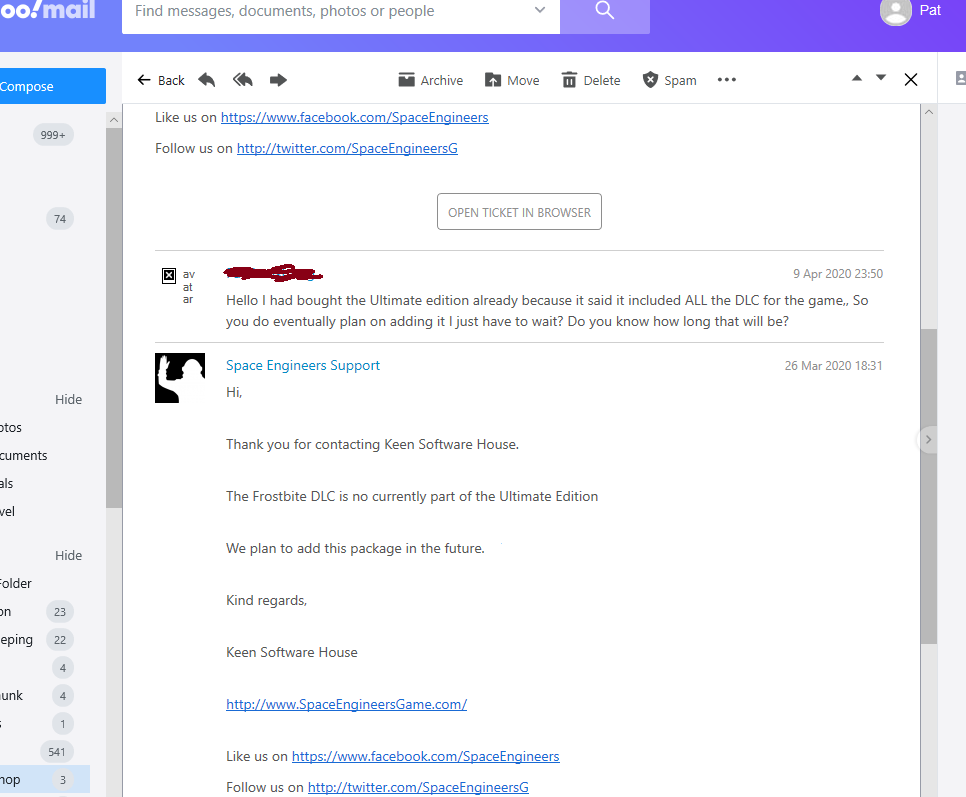Expand the search options dropdown arrow

click(540, 11)
